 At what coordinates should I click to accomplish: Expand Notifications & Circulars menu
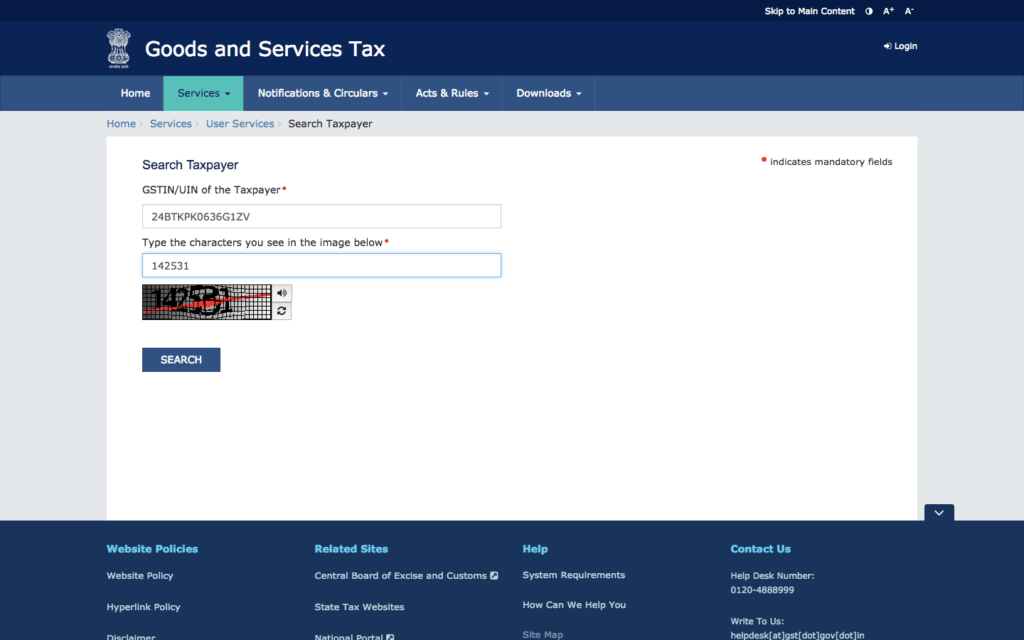322,93
